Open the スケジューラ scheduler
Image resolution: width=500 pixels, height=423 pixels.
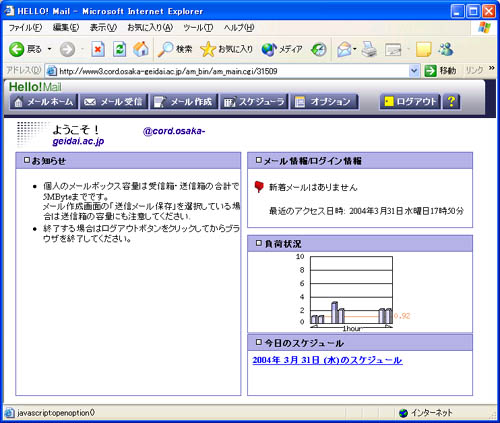[254, 102]
